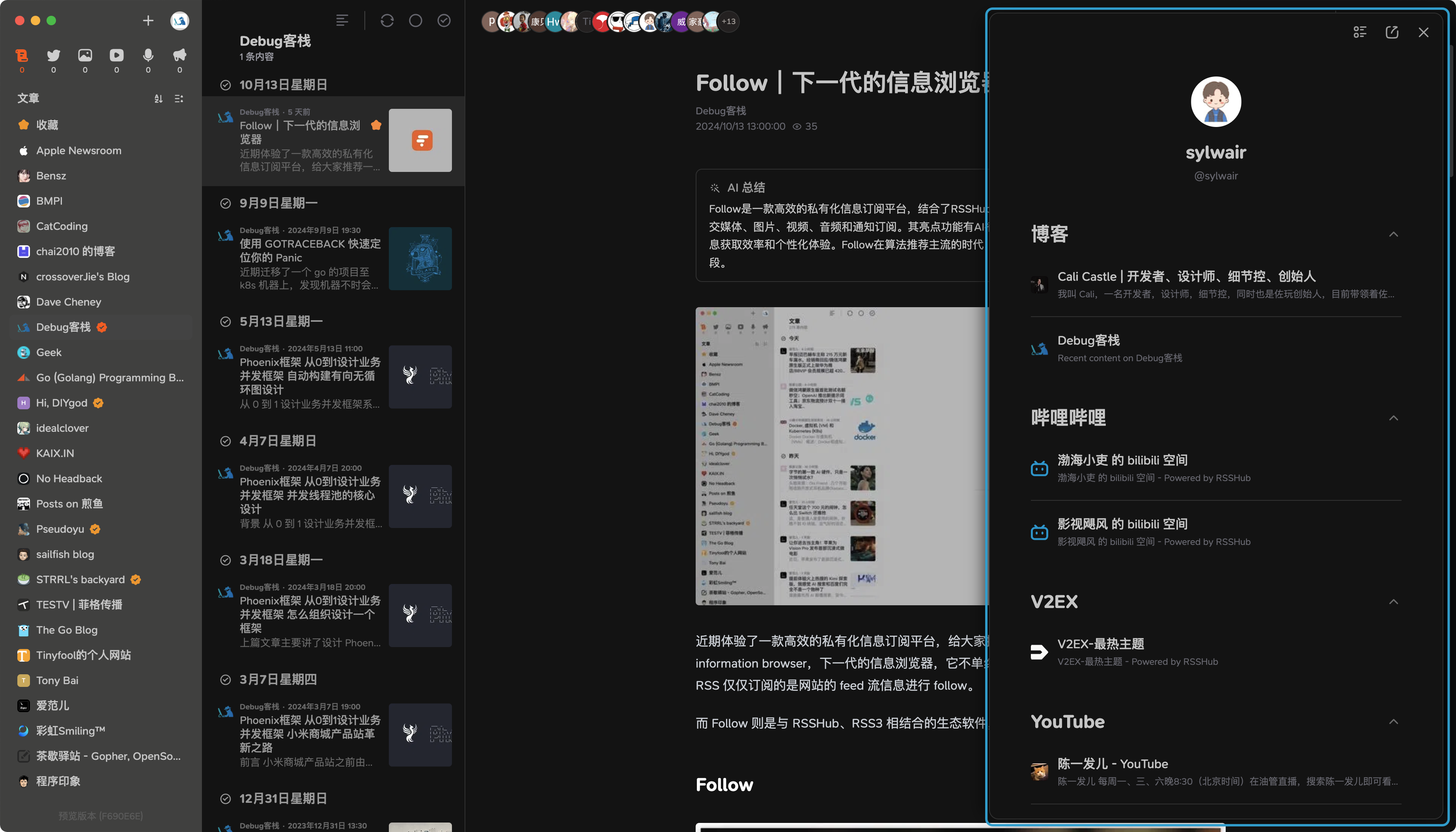
Task: Switch to the videos view icon
Action: 117,56
